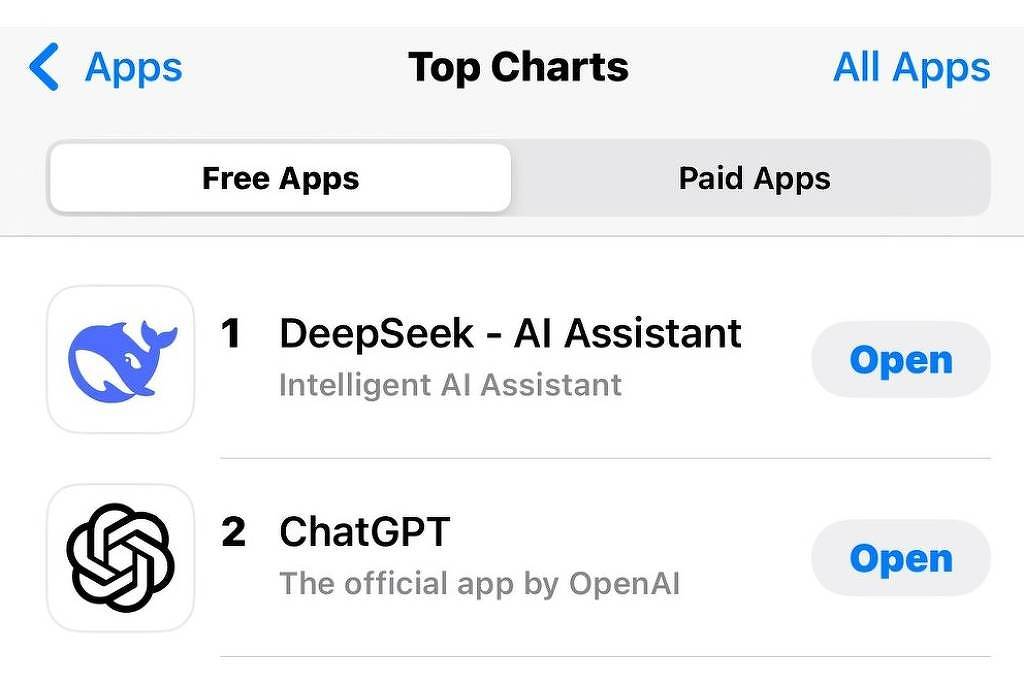This screenshot has height=683, width=1024.
Task: Open the ChatGPT knot logo icon
Action: pos(121,558)
